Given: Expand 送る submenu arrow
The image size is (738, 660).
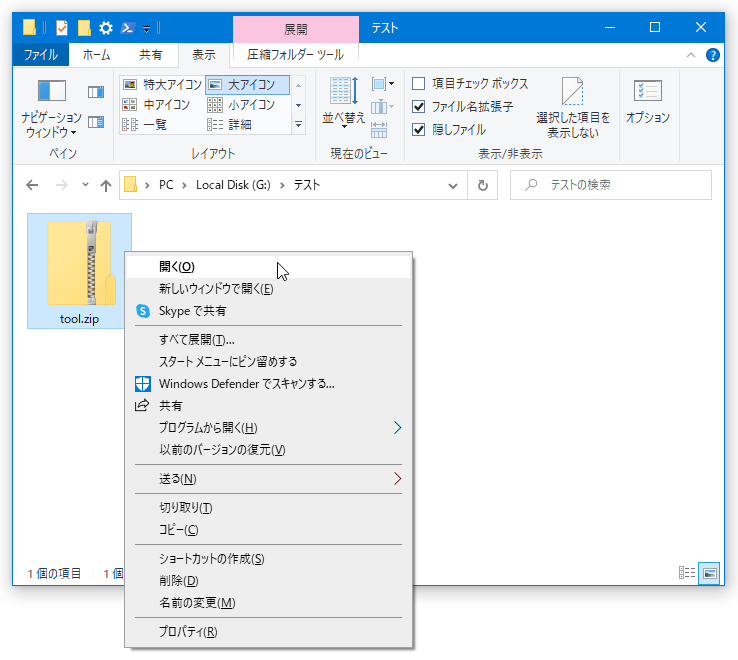Looking at the screenshot, I should pos(398,479).
